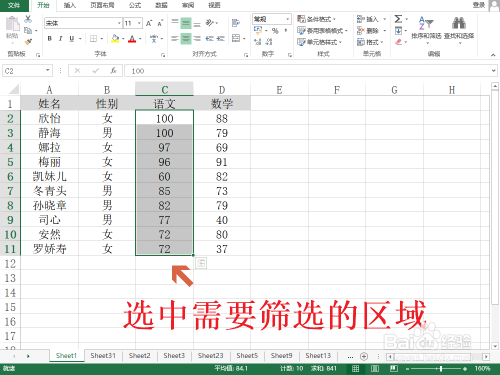Toggle bottom vertical alignment
500x375 pixels.
click(x=197, y=23)
